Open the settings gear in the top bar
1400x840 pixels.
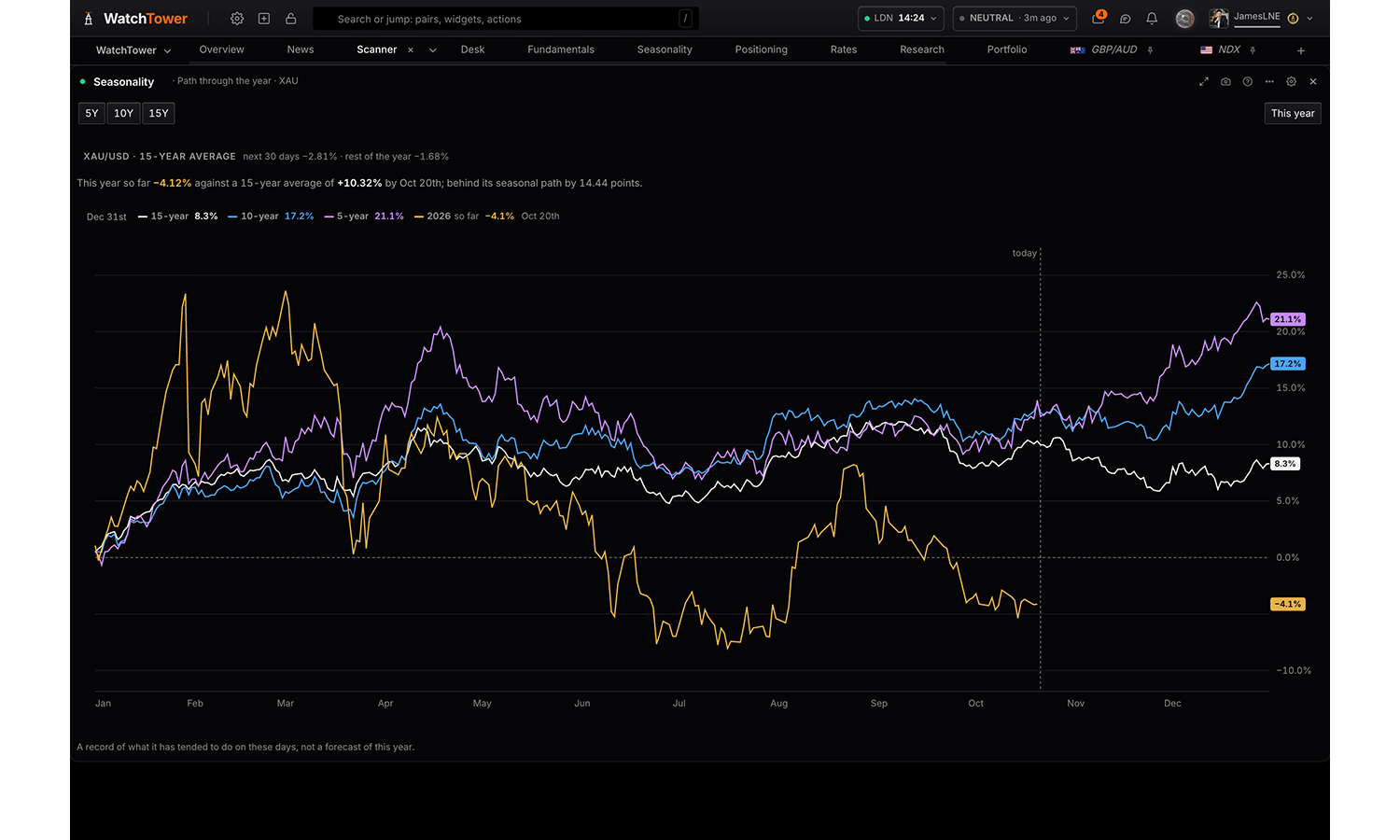[237, 19]
